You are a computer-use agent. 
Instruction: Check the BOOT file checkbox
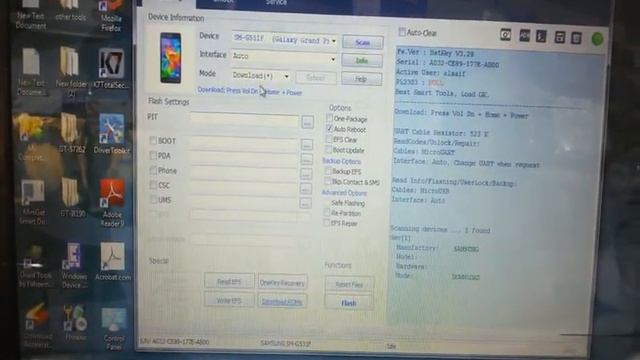click(153, 141)
